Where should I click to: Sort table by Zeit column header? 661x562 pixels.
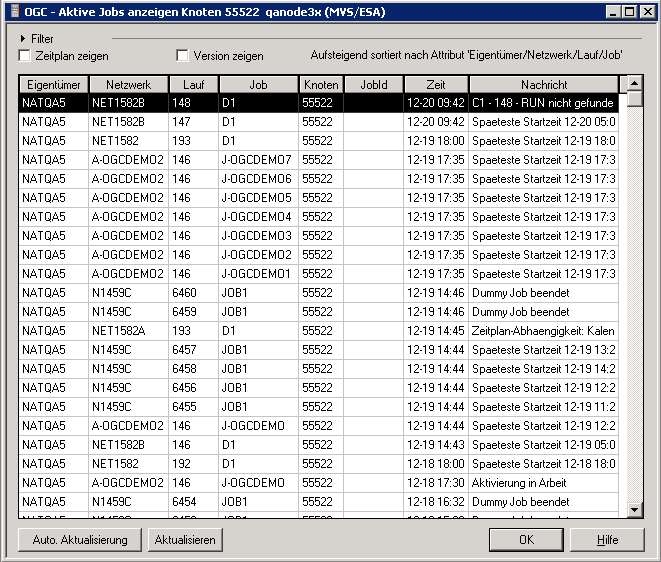point(435,85)
